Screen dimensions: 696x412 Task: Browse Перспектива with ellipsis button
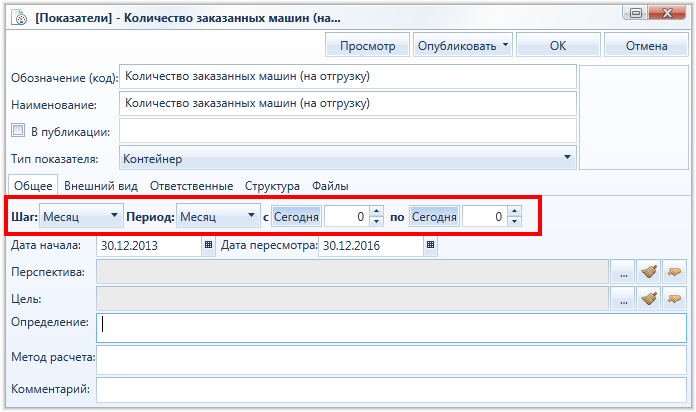623,272
